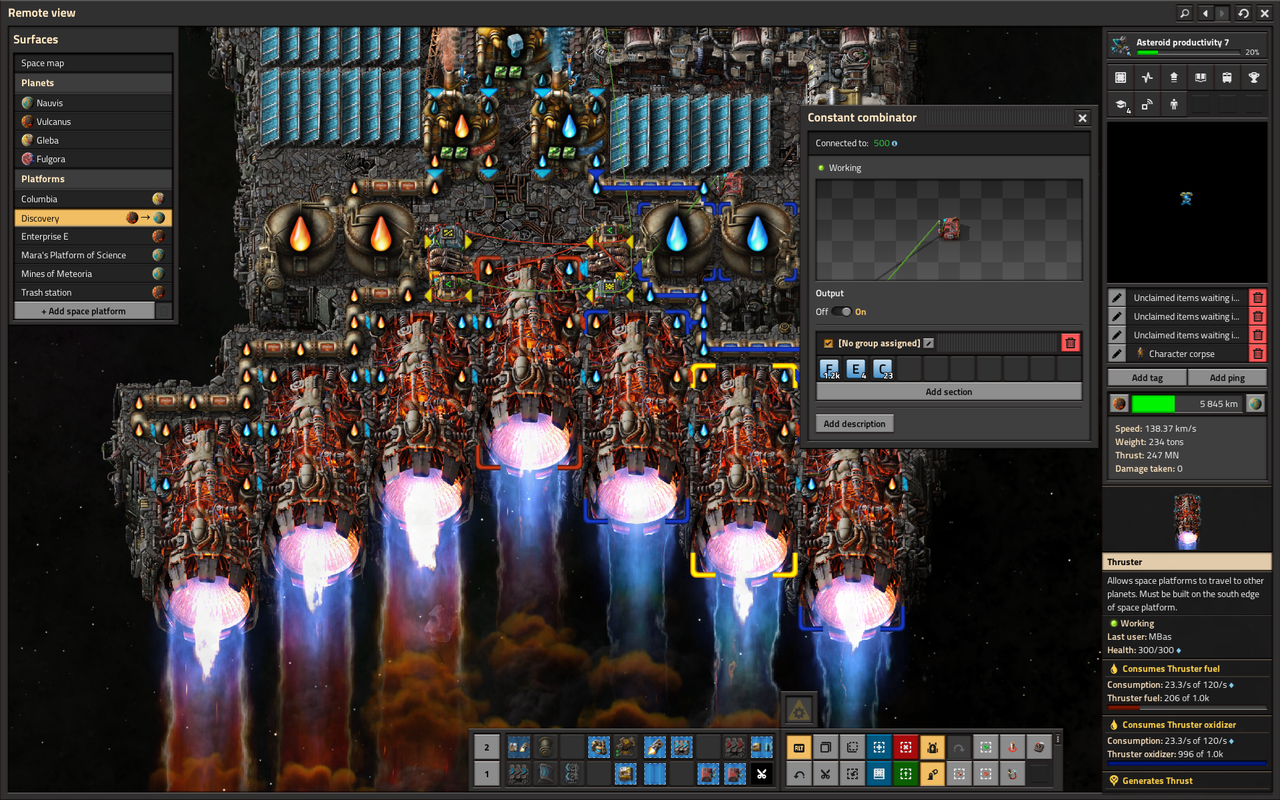
Task: Edit the Character corpse tag pencil
Action: point(1117,353)
